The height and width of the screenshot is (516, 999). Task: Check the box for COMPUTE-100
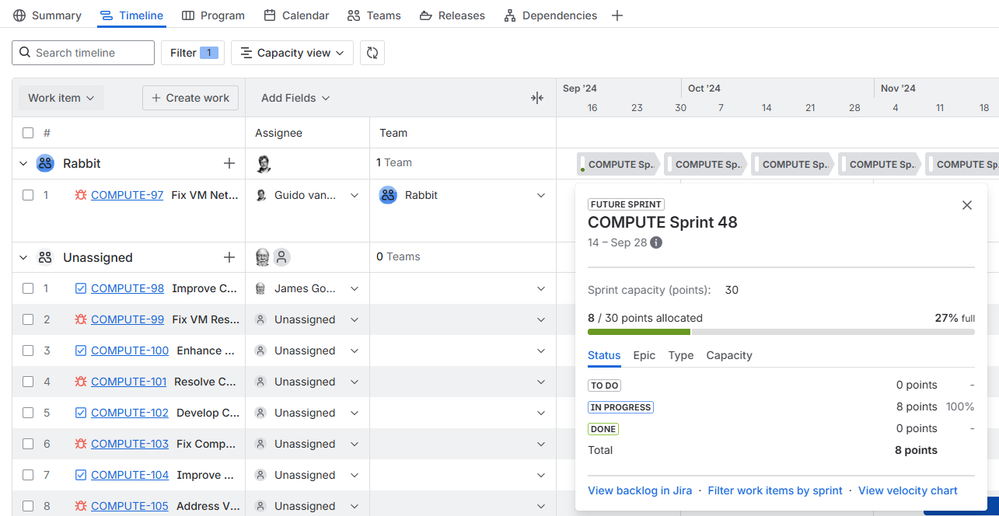[x=28, y=350]
